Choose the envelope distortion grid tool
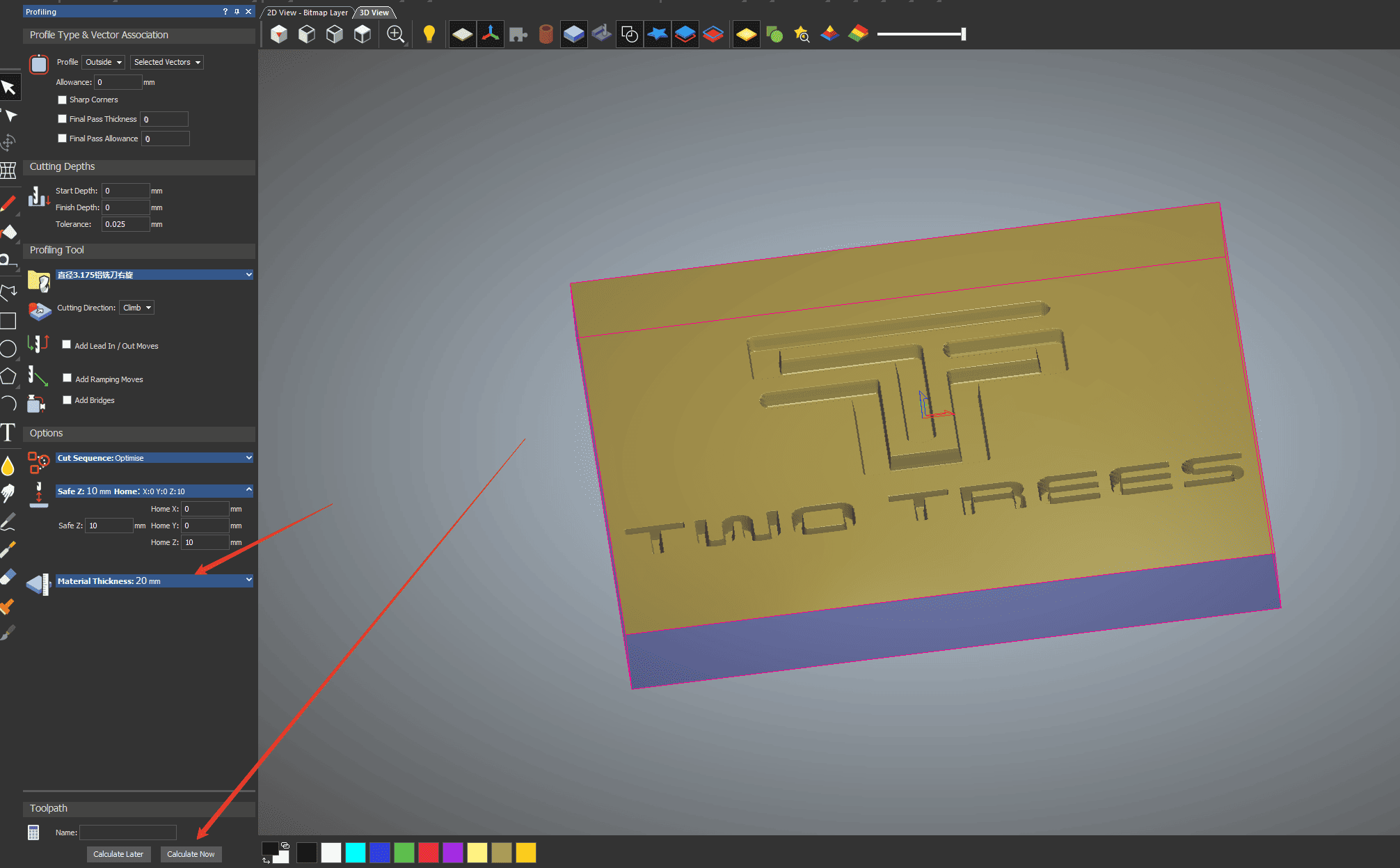The height and width of the screenshot is (868, 1400). [8, 171]
